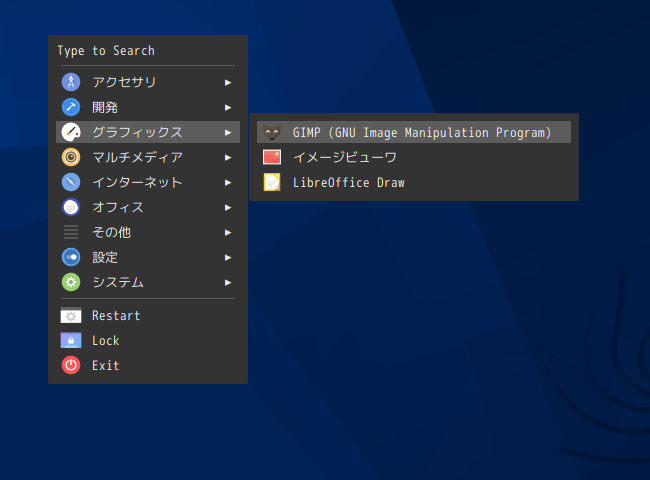Image resolution: width=650 pixels, height=480 pixels.
Task: Click the インターネット globe icon
Action: (71, 182)
